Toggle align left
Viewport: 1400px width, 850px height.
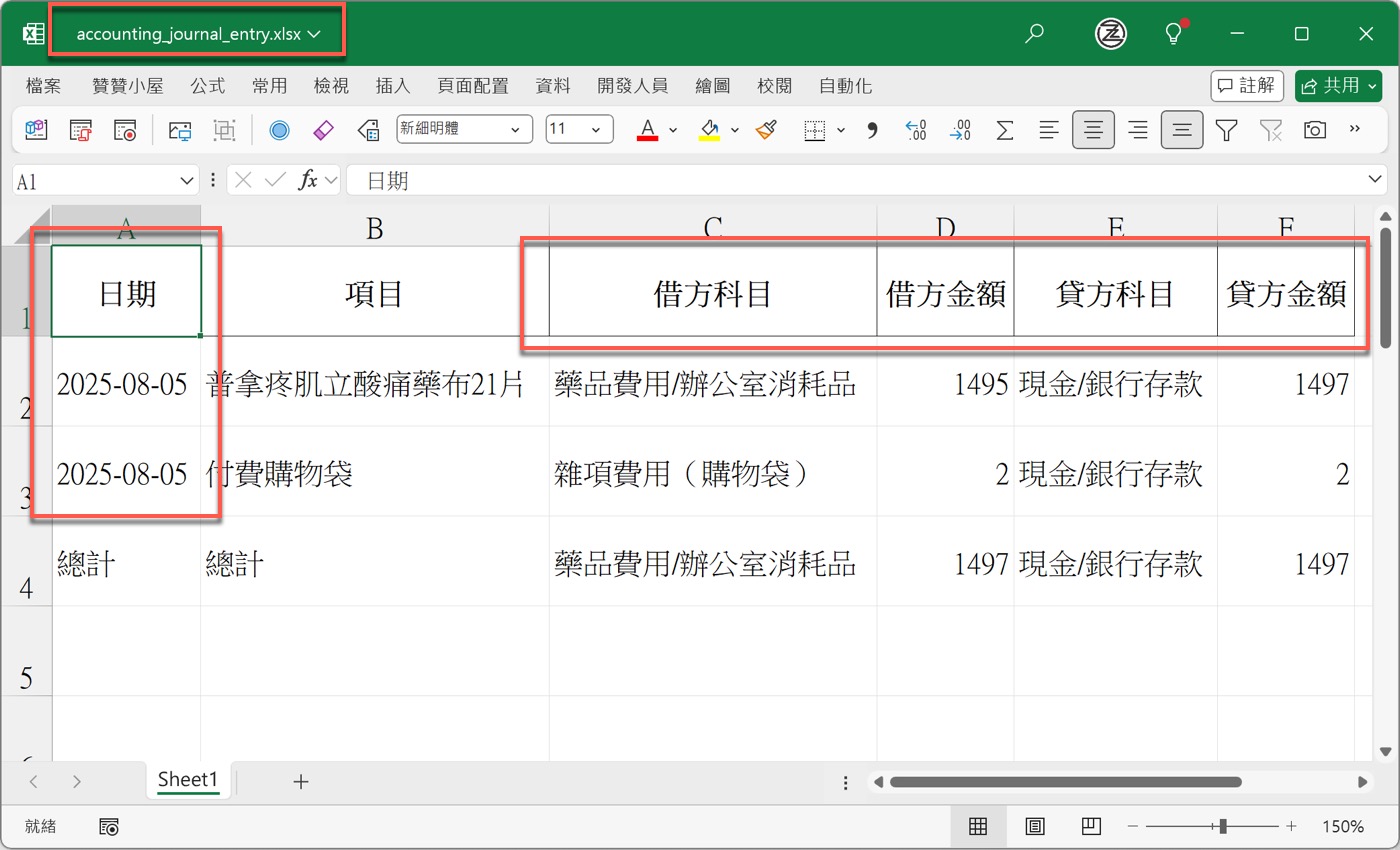1049,129
